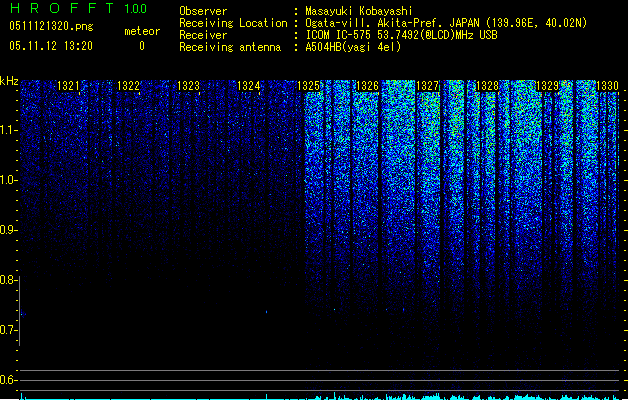Click time marker 1328
629x400 pixels.
pyautogui.click(x=487, y=86)
